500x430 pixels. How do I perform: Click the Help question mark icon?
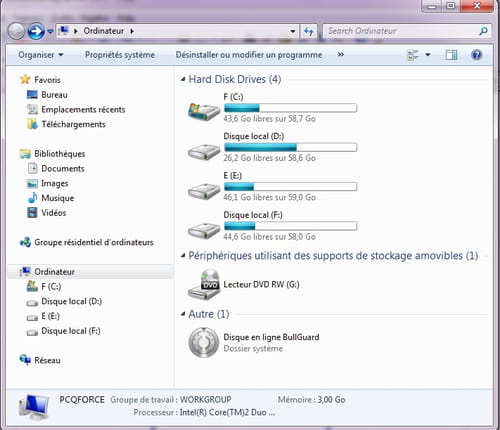(x=476, y=55)
